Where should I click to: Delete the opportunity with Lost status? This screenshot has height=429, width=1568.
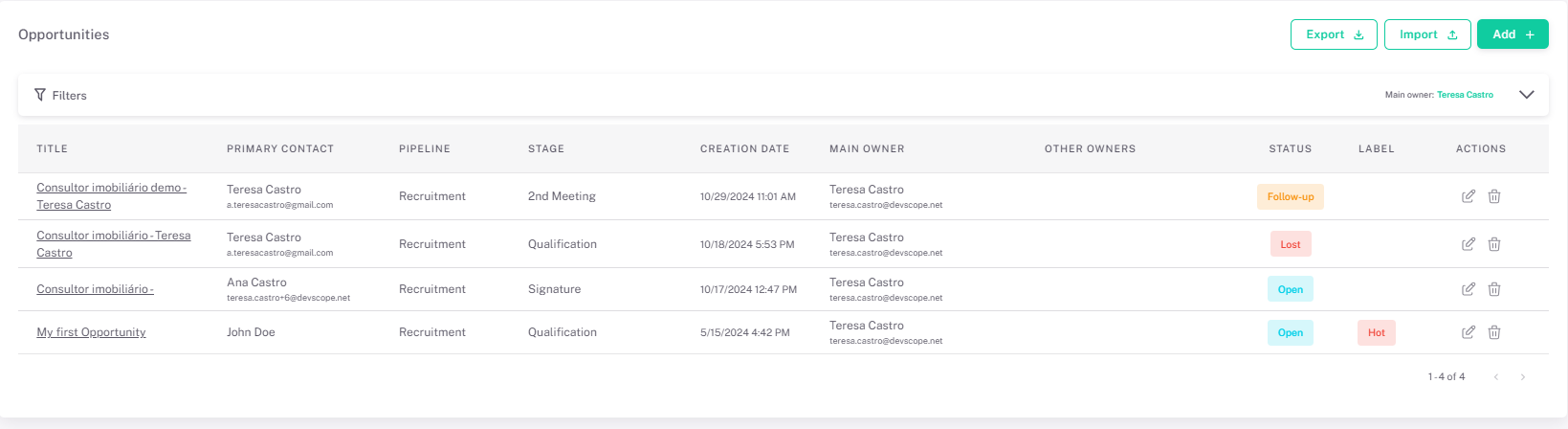pos(1493,244)
